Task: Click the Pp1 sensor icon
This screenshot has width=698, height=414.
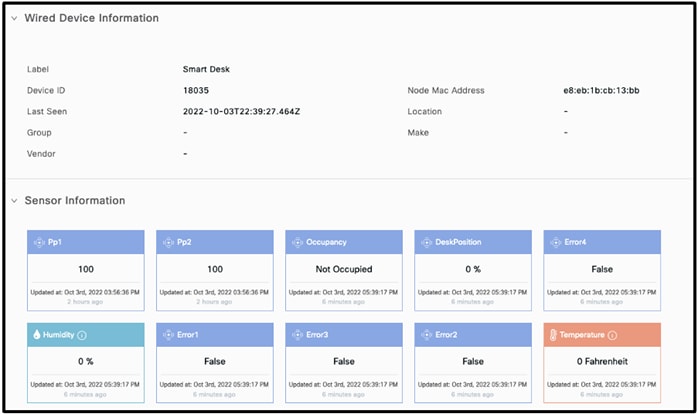Action: click(x=39, y=242)
